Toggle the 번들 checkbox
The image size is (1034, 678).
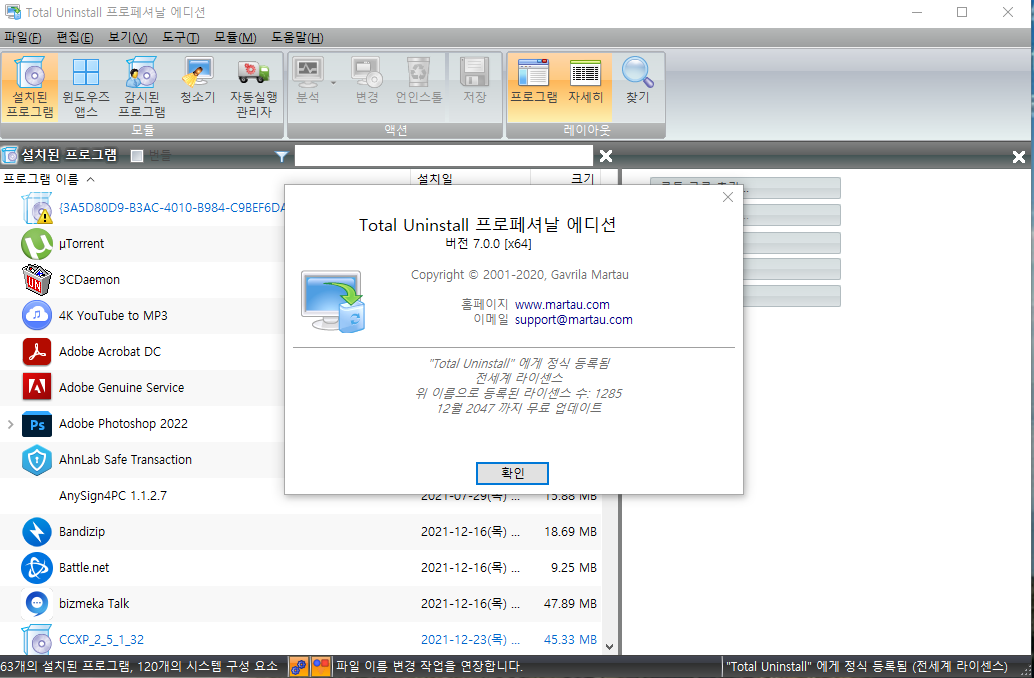point(137,156)
